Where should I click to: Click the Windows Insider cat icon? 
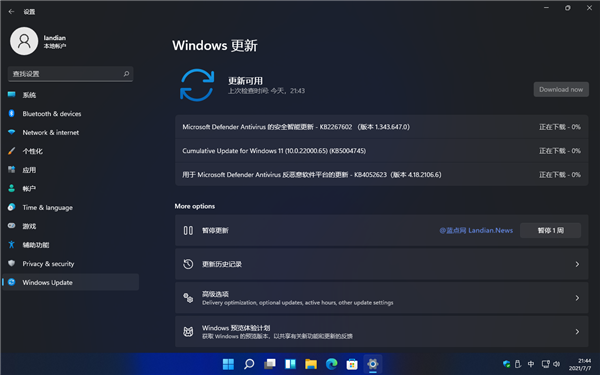coord(188,331)
